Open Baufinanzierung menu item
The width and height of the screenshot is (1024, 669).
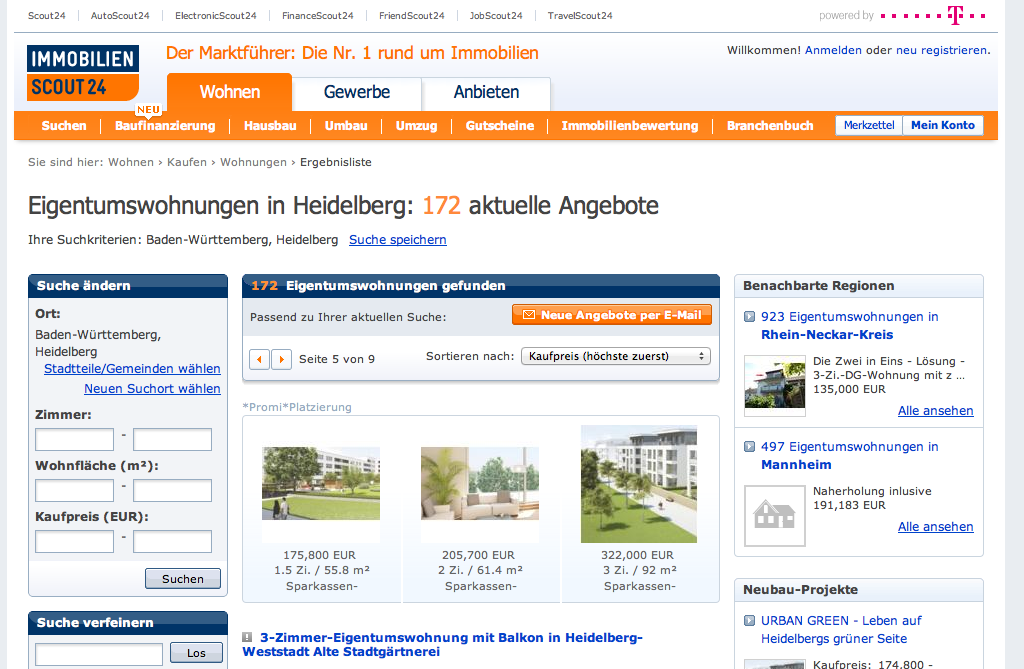pyautogui.click(x=165, y=125)
